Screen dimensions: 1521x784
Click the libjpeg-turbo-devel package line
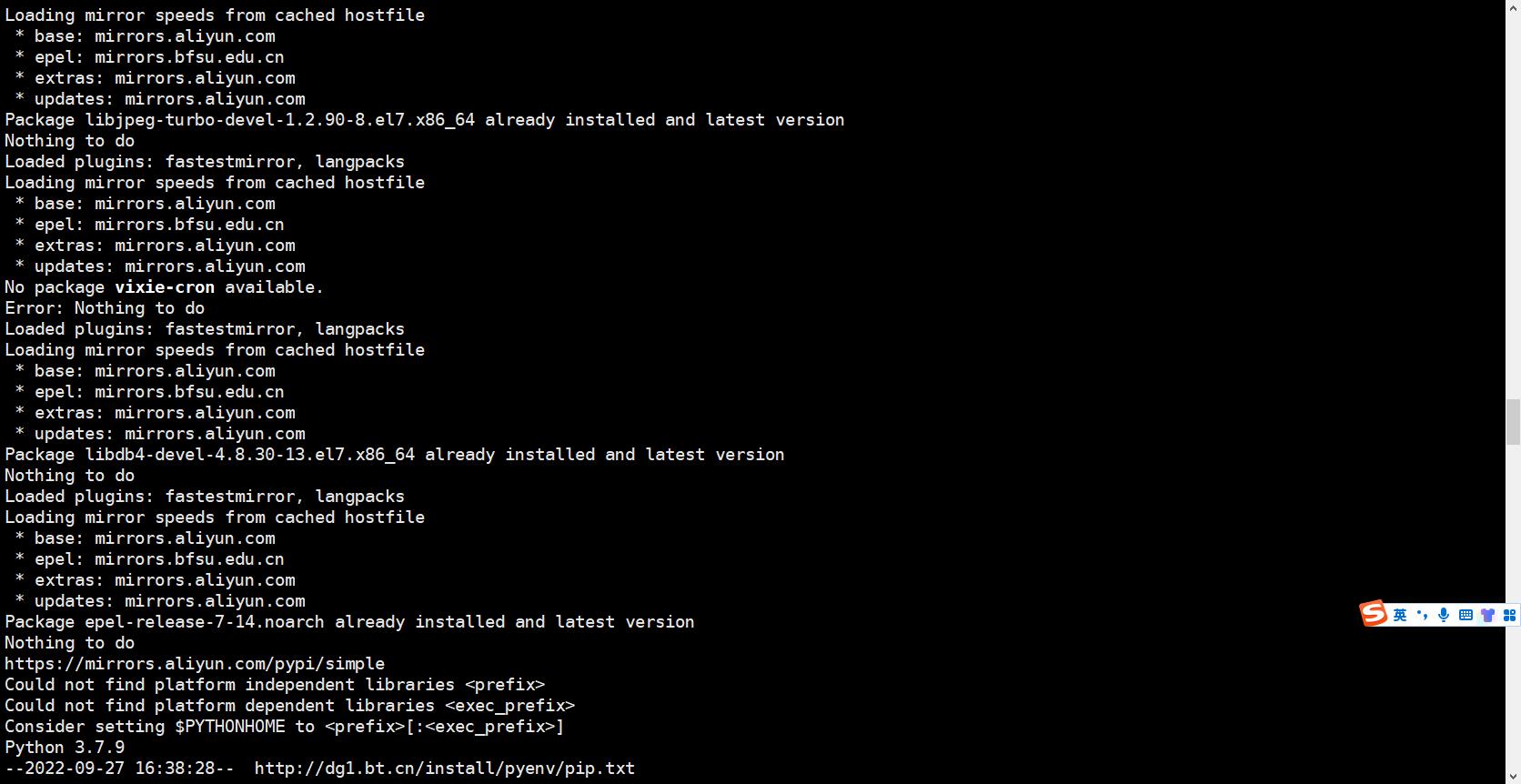[425, 120]
